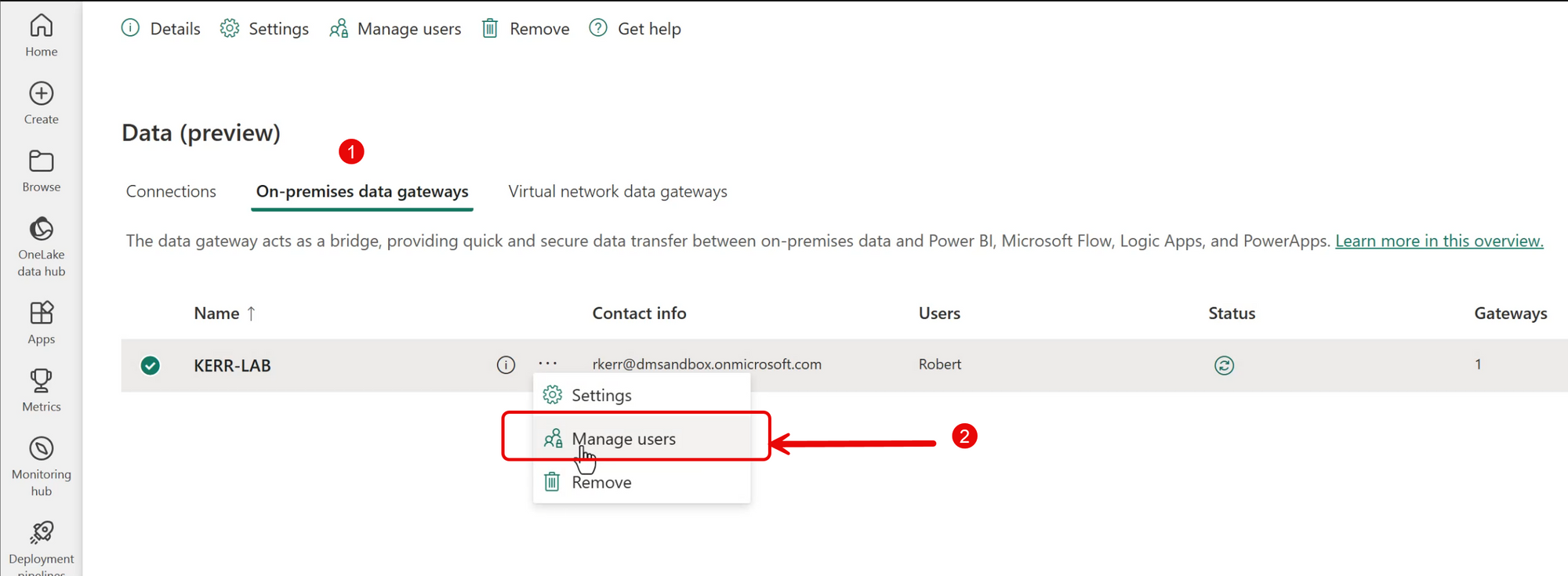Choose Manage users in context menu

[x=623, y=439]
